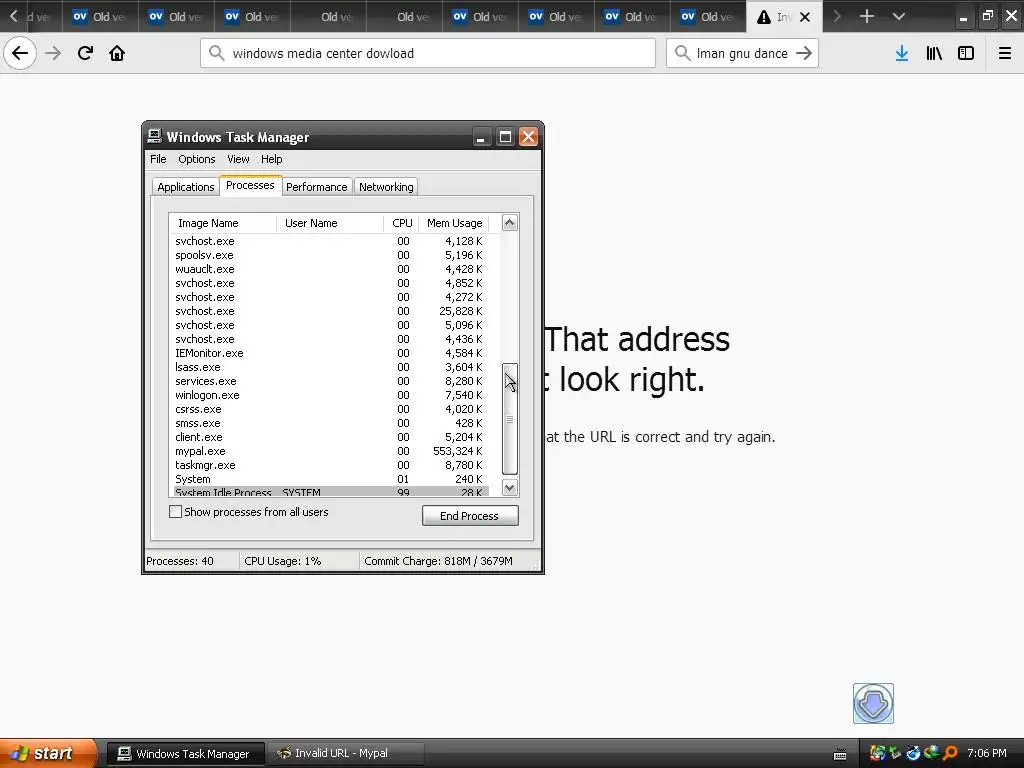Open the browser hamburger menu
The width and height of the screenshot is (1024, 768).
coord(1005,54)
